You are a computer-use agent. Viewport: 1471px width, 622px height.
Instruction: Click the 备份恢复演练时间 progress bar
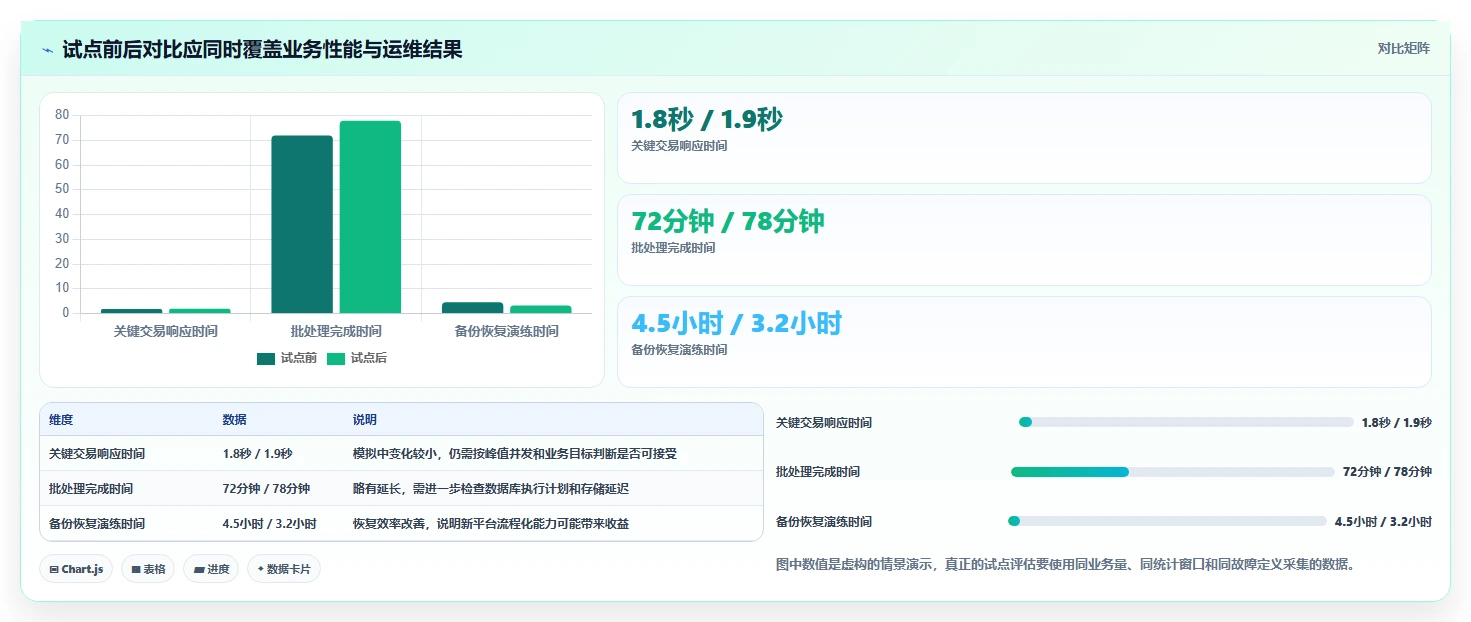[1167, 521]
